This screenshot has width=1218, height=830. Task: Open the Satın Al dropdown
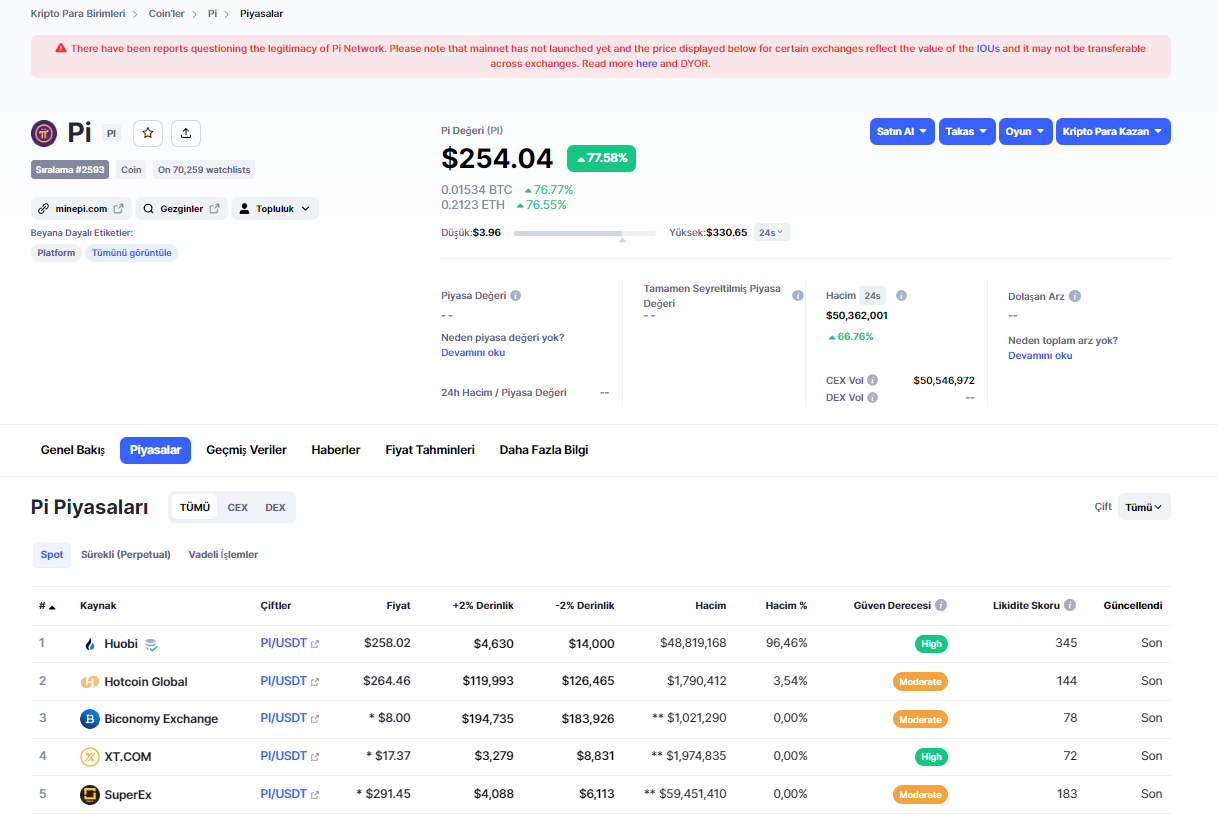pos(902,132)
